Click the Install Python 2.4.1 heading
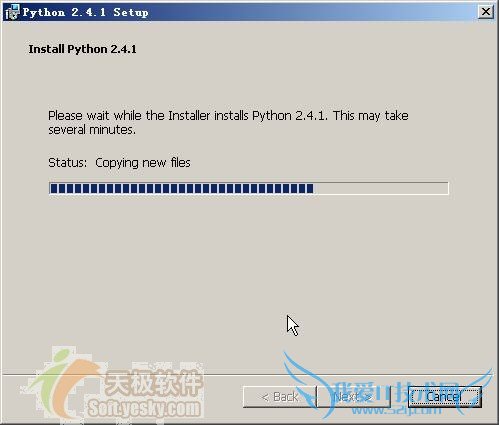Image resolution: width=499 pixels, height=425 pixels. [83, 49]
